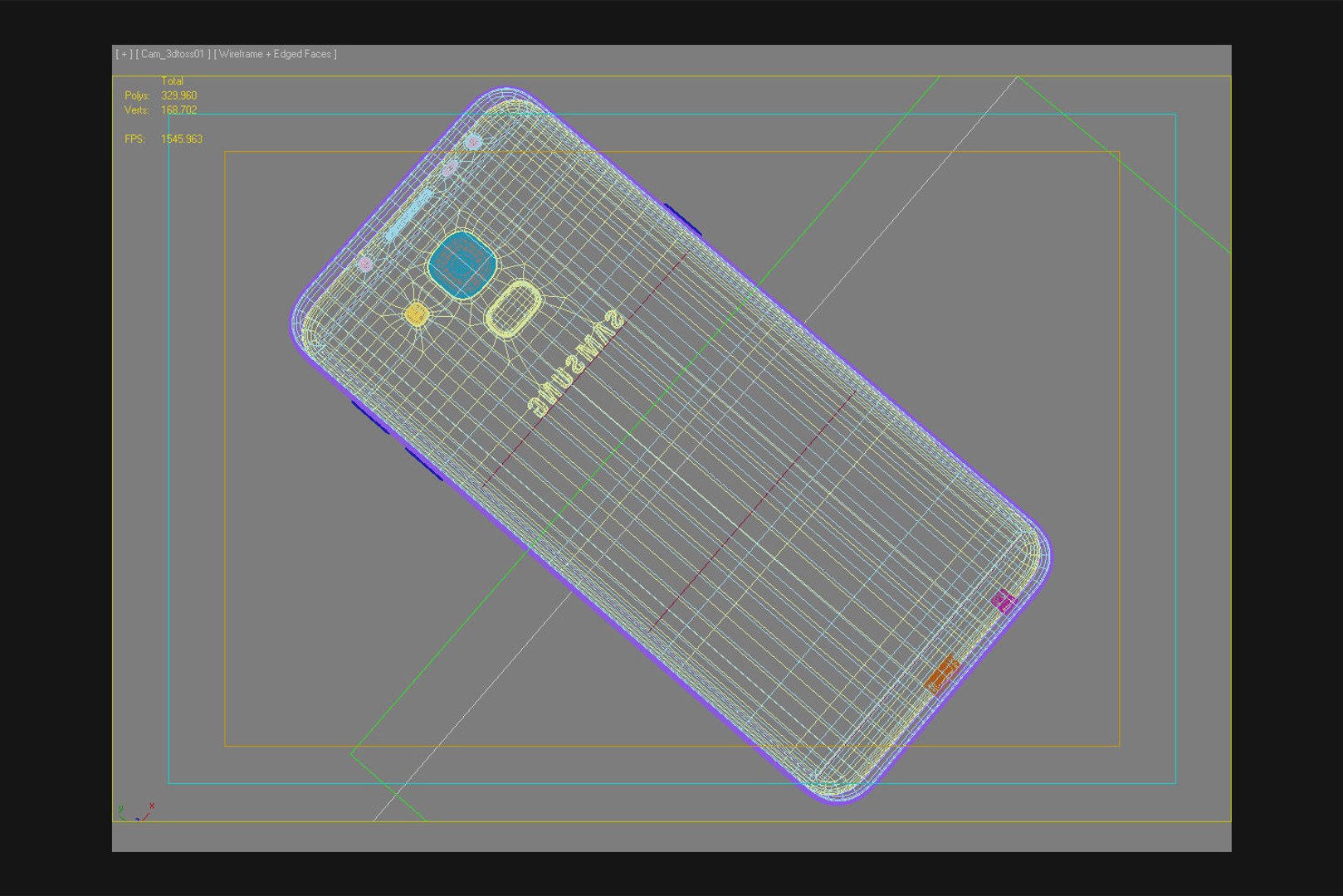Select the yellow flash element on the phone model
Viewport: 1343px width, 896px height.
[x=416, y=314]
